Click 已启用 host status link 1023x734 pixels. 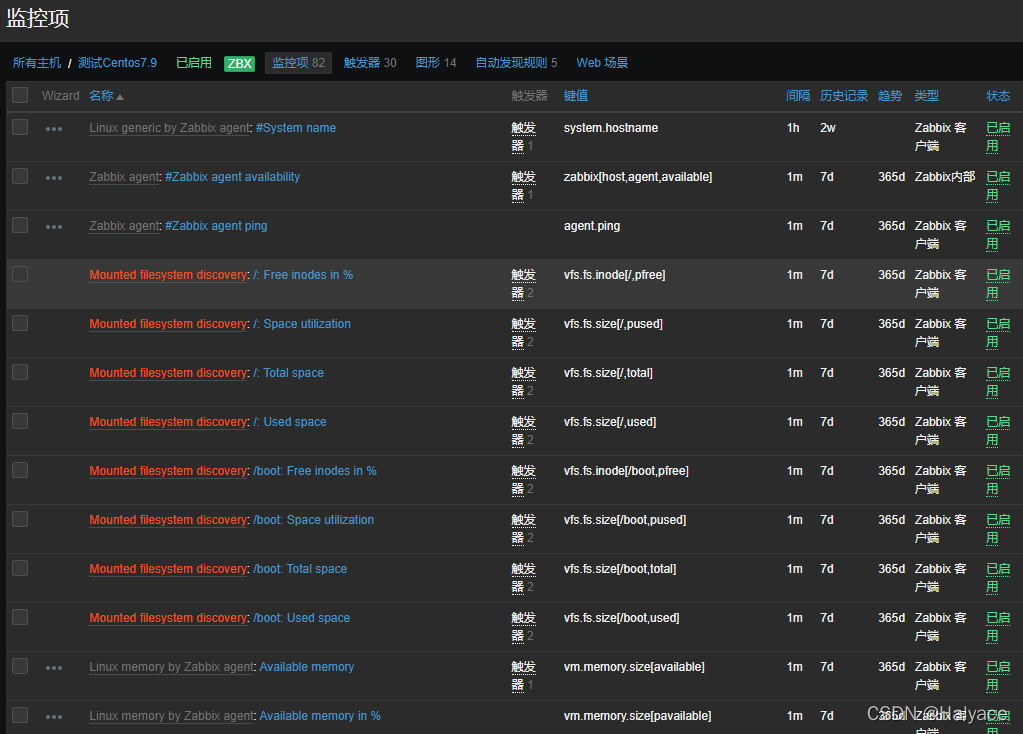194,63
